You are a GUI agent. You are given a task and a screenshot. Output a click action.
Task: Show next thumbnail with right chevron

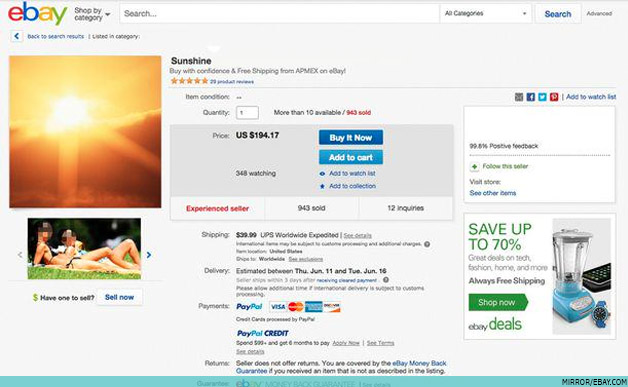point(149,255)
